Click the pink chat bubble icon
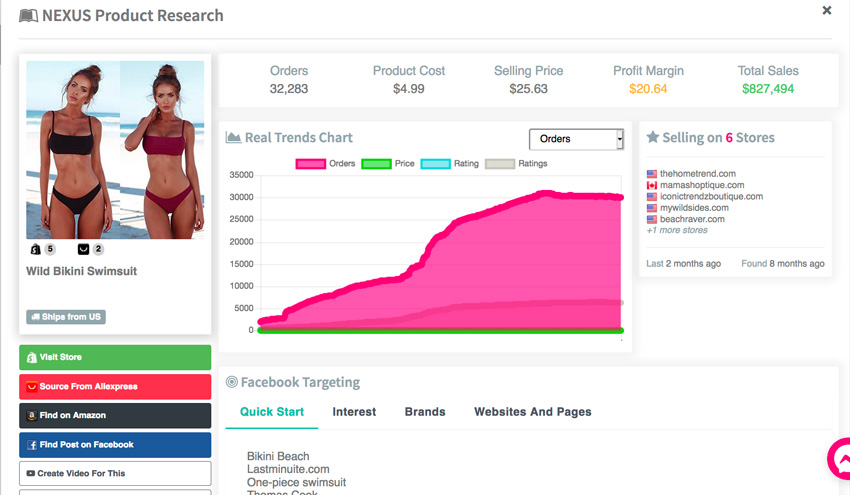The height and width of the screenshot is (495, 850). (838, 460)
